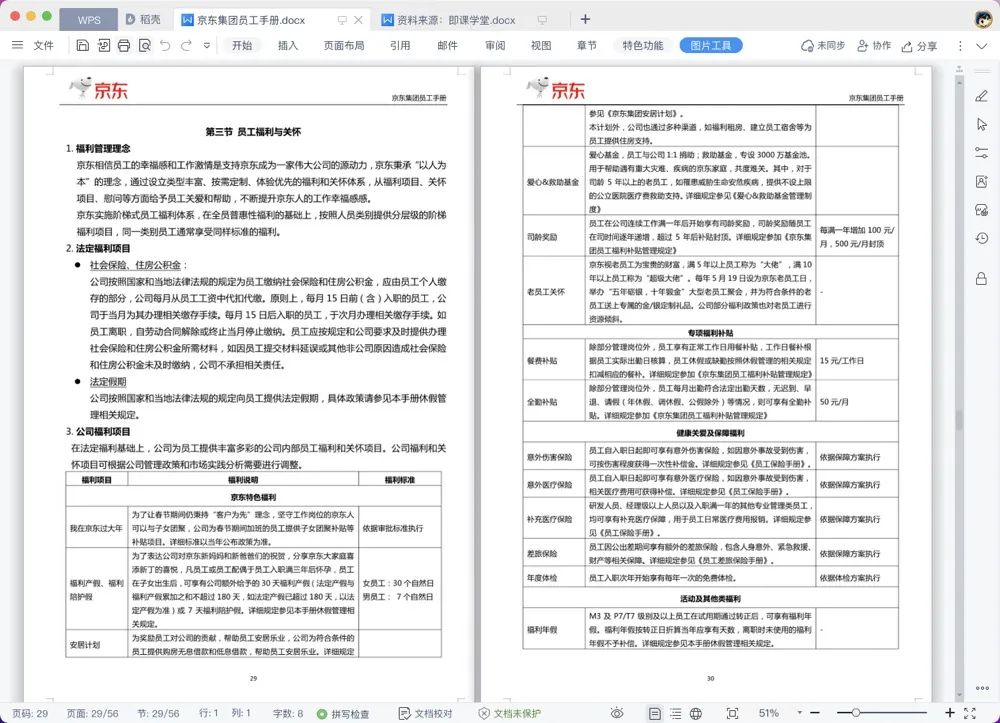This screenshot has width=1000, height=723.
Task: Switch to web layout view icon
Action: (696, 713)
